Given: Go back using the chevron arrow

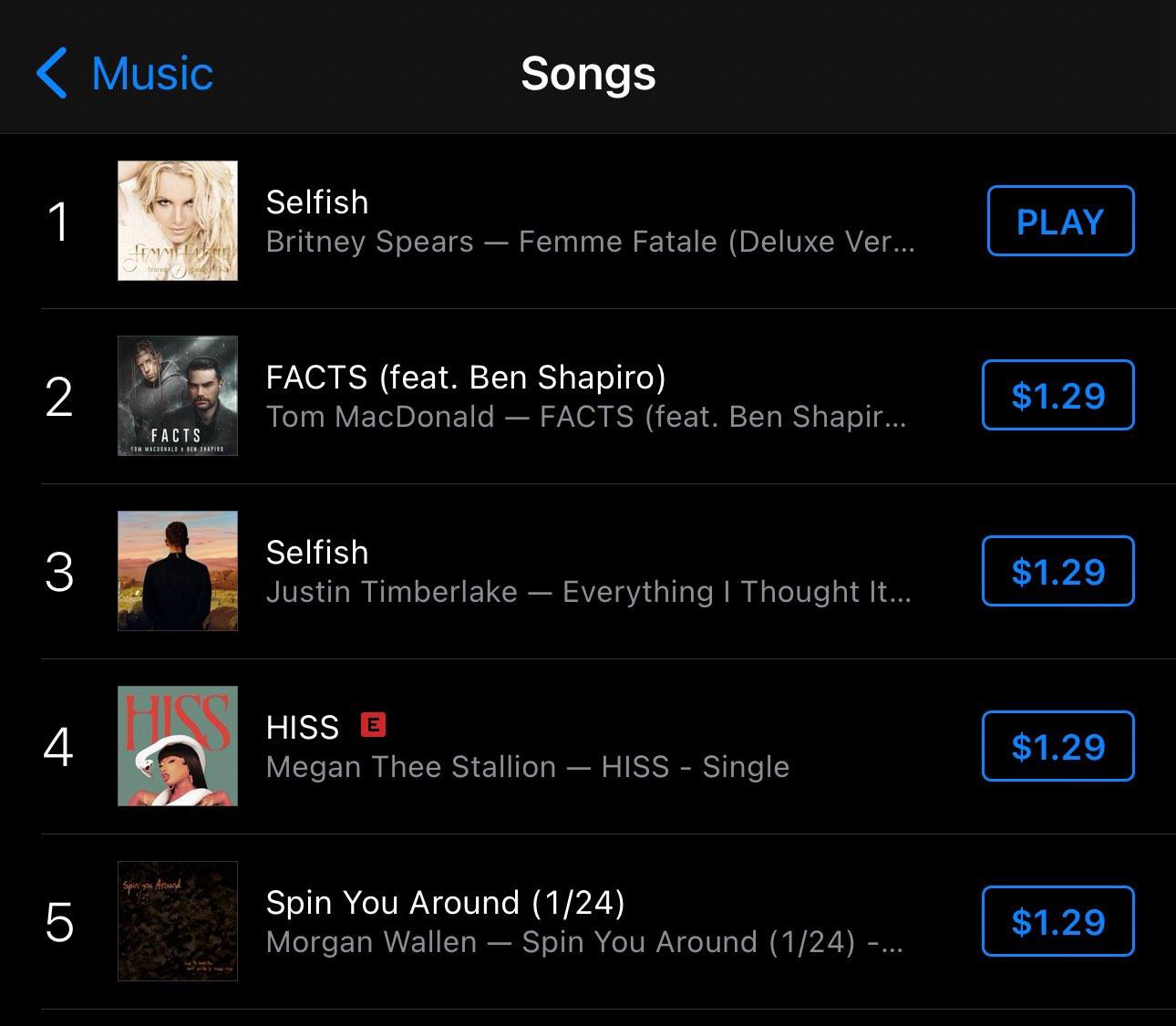Looking at the screenshot, I should pos(52,73).
